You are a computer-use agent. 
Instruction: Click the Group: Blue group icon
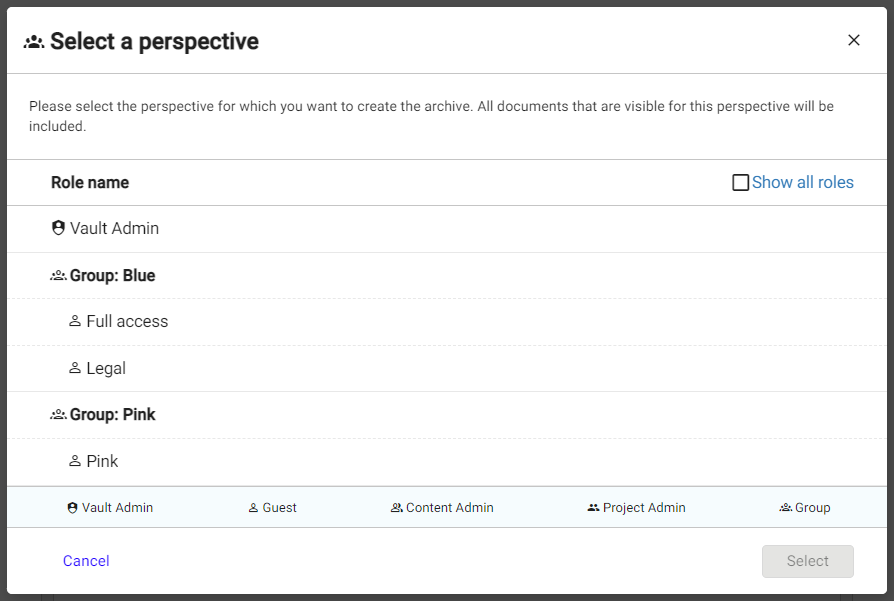58,275
